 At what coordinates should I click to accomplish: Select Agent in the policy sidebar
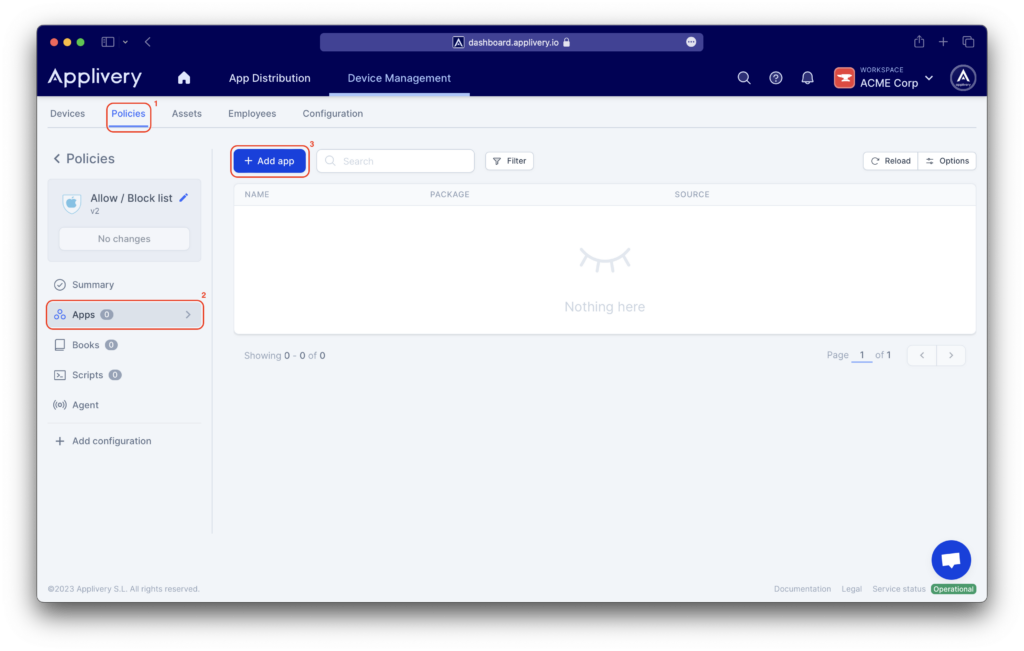coord(76,405)
